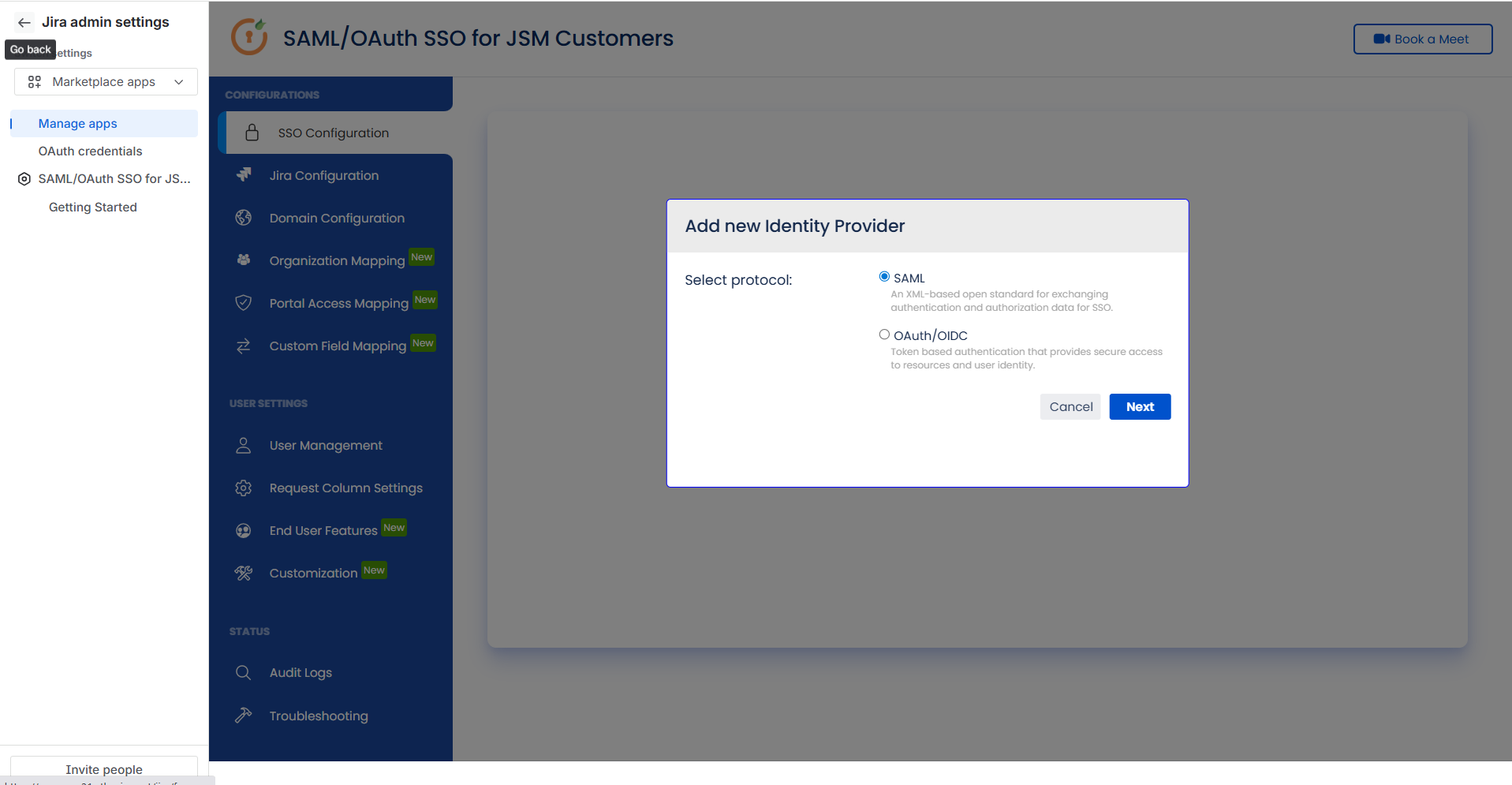Viewport: 1512px width, 785px height.
Task: Open the Getting Started page
Action: point(93,207)
